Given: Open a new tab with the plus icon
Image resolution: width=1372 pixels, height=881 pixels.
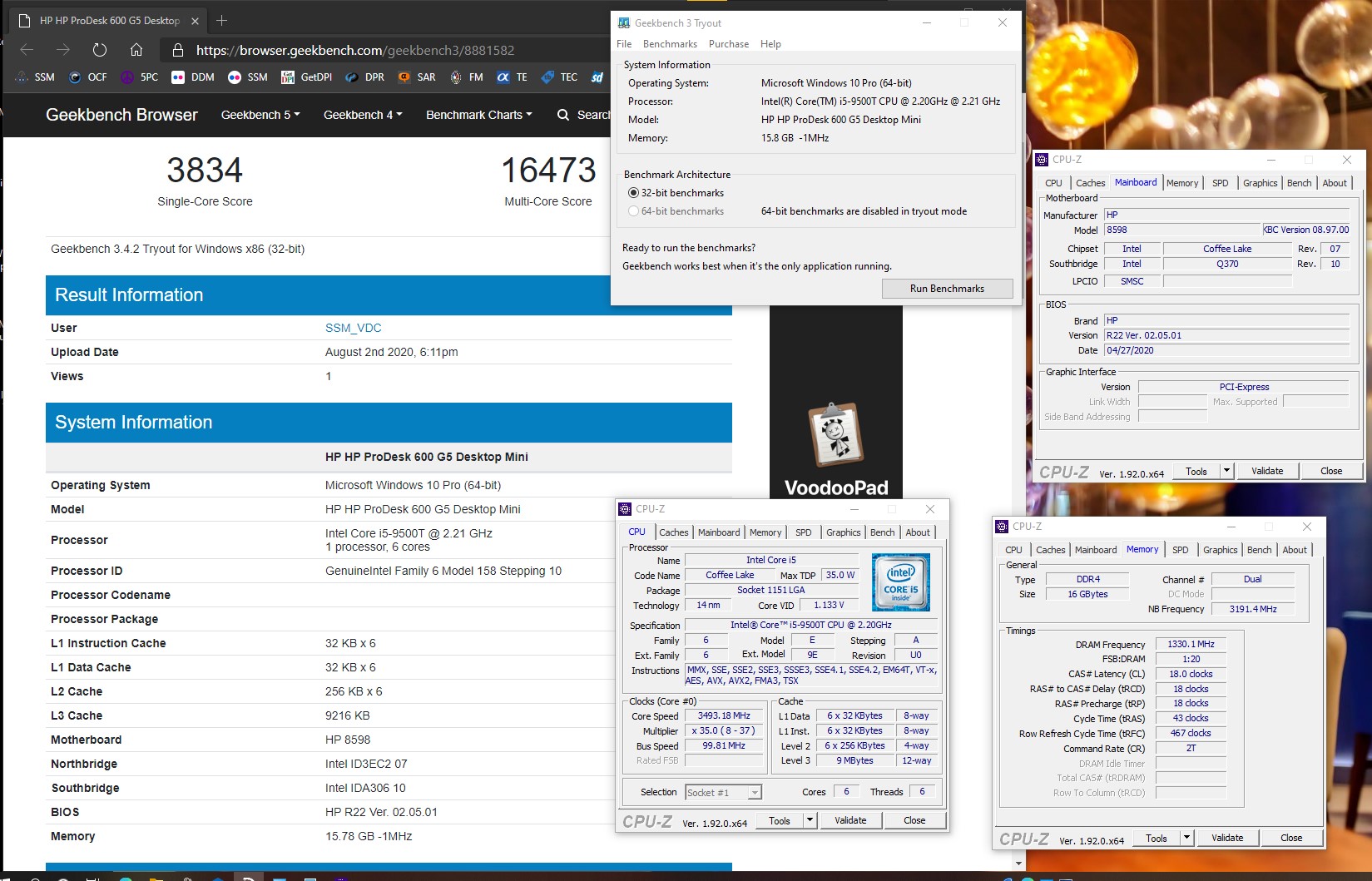Looking at the screenshot, I should 221,20.
